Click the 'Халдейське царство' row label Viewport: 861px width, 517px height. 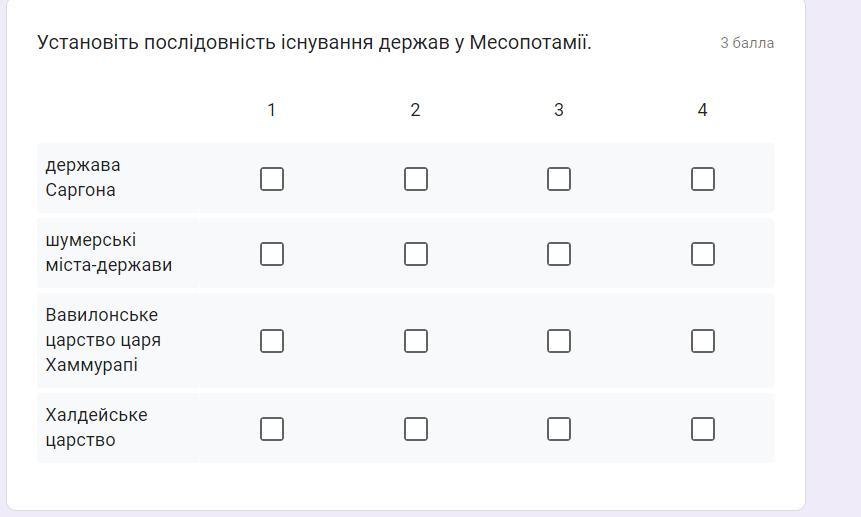[x=96, y=428]
